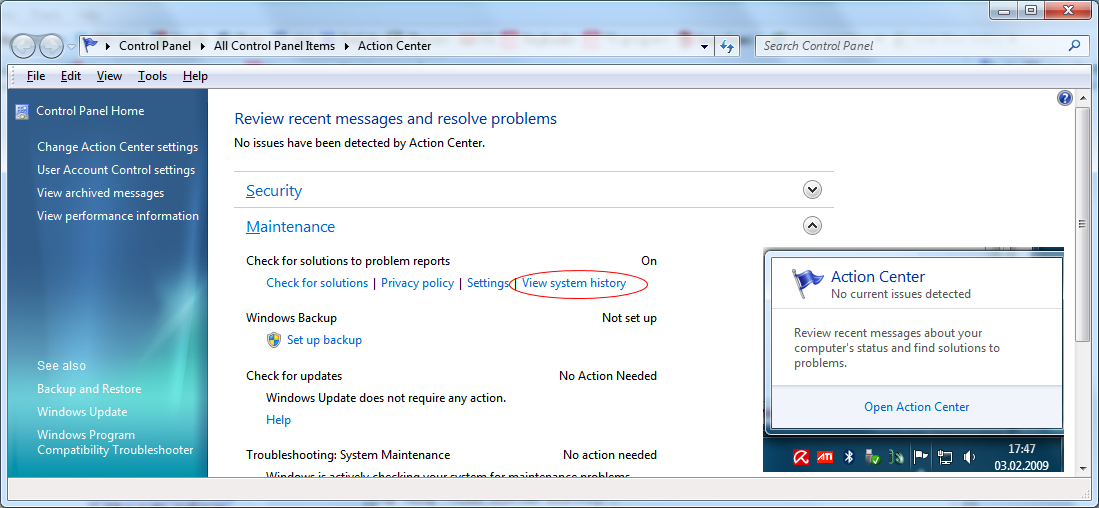Click View system history link

[573, 283]
